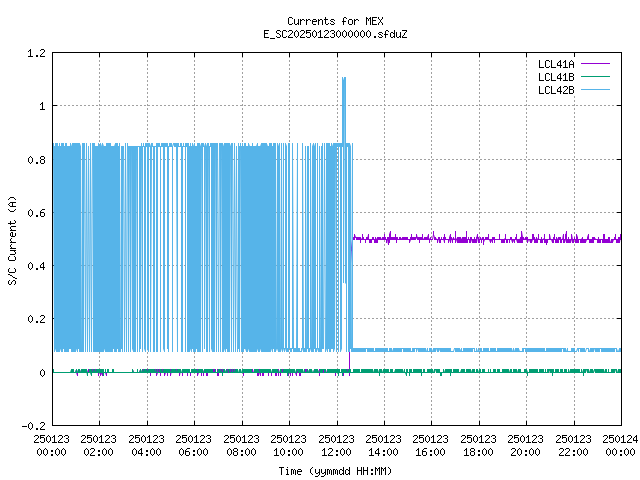Click the x-axis tick 250123 18:00
This screenshot has width=640, height=480.
[x=479, y=445]
